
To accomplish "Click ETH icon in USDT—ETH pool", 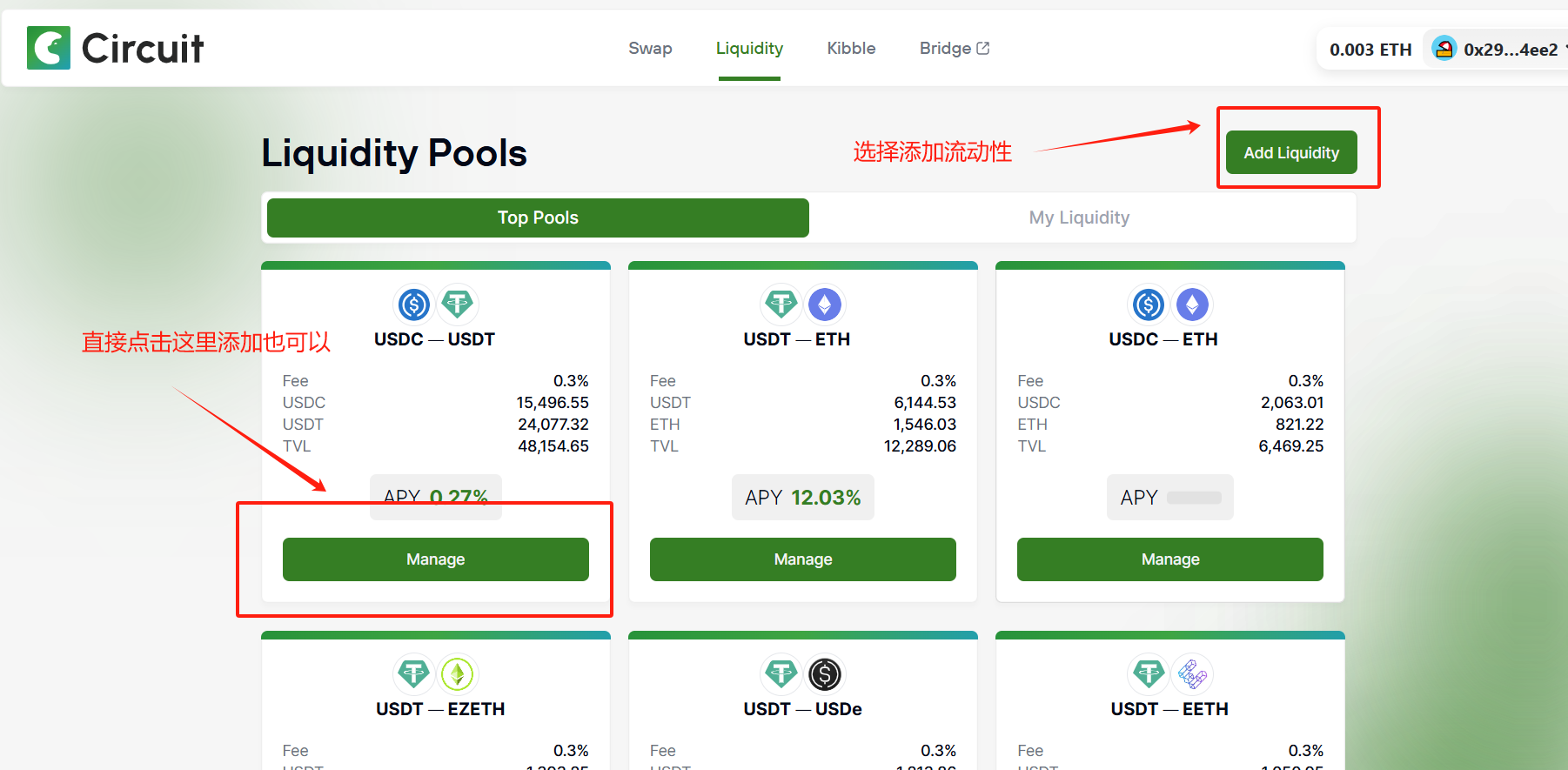I will (x=825, y=305).
